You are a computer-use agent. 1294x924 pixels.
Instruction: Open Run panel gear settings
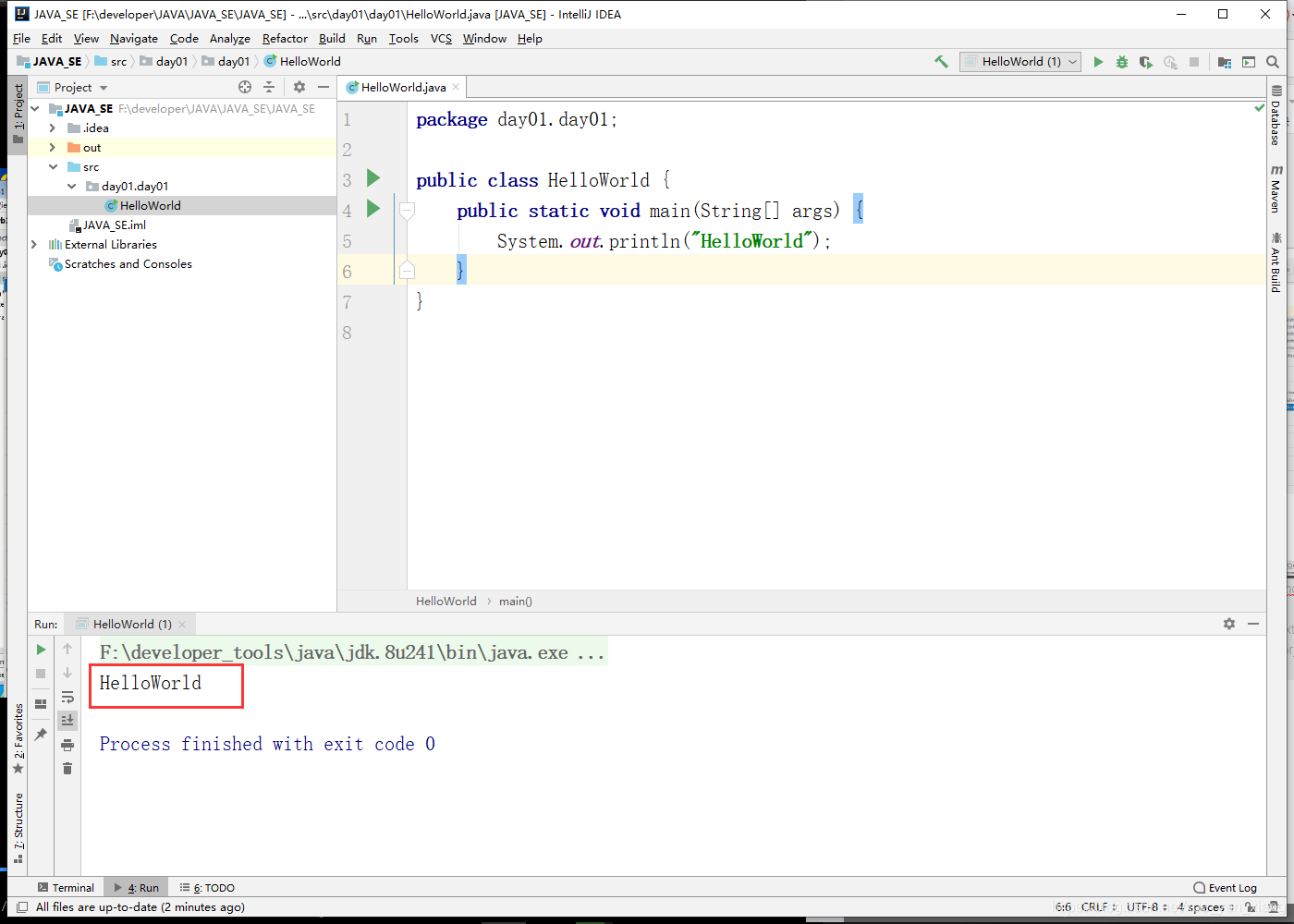click(1229, 624)
